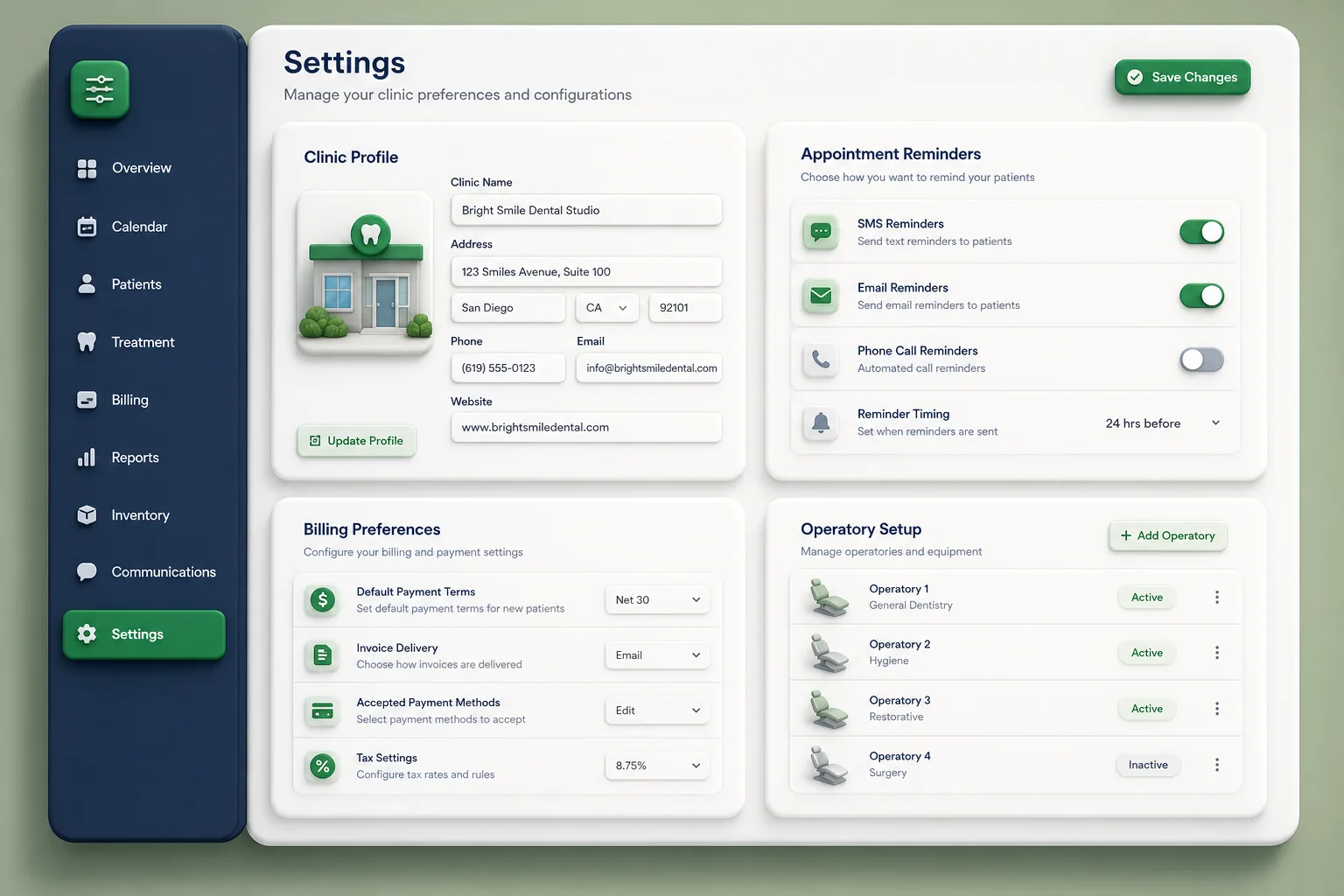The image size is (1344, 896).
Task: Click the Calendar icon in sidebar
Action: [87, 227]
